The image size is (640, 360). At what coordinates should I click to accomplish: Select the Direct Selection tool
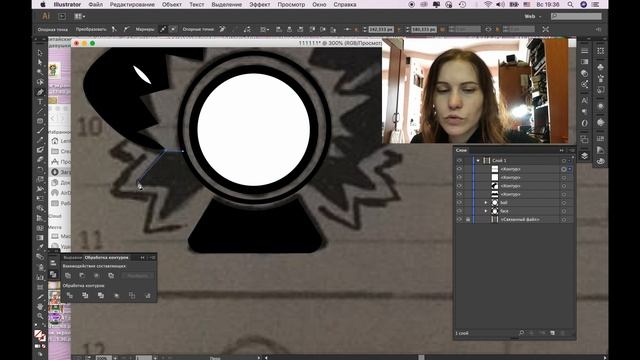40,62
